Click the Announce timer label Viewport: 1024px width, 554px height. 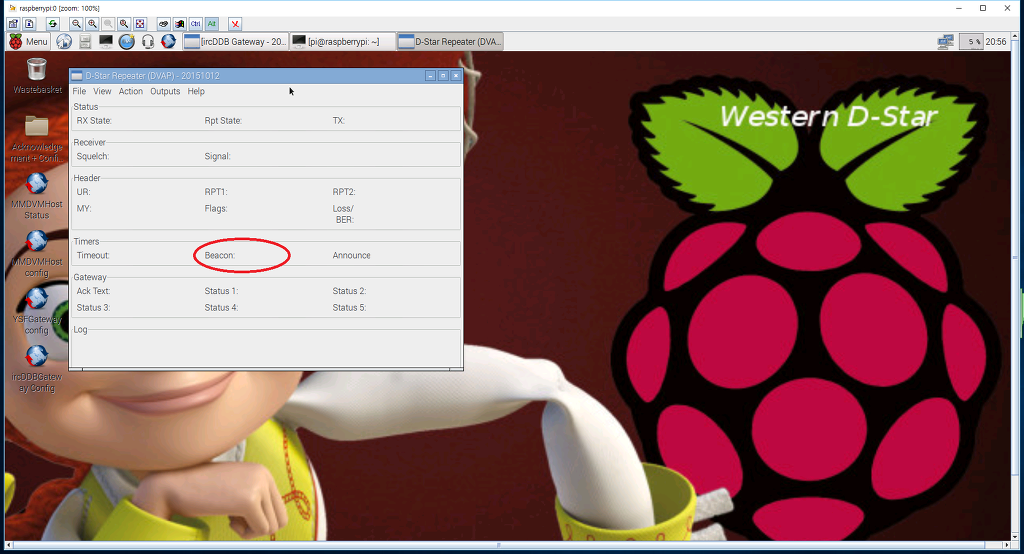pos(351,255)
